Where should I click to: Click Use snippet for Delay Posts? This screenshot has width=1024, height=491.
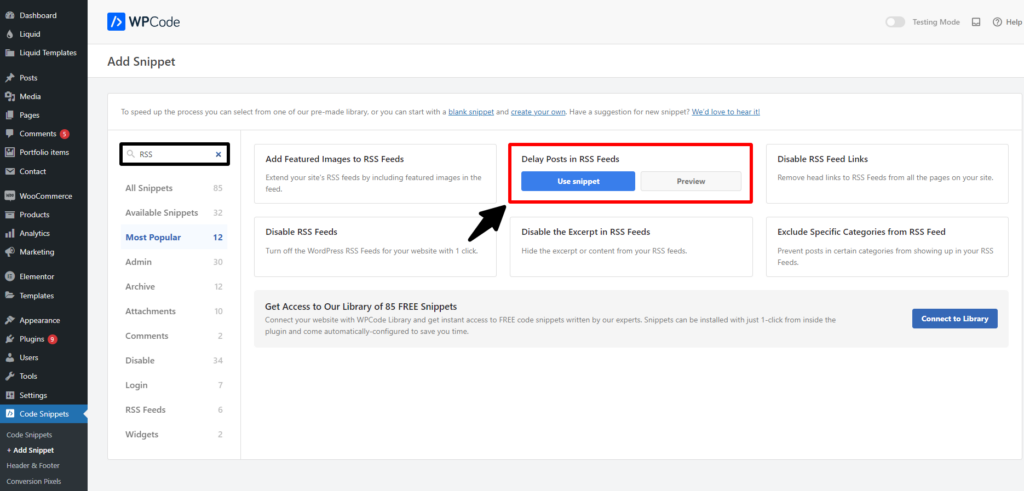[x=578, y=182]
